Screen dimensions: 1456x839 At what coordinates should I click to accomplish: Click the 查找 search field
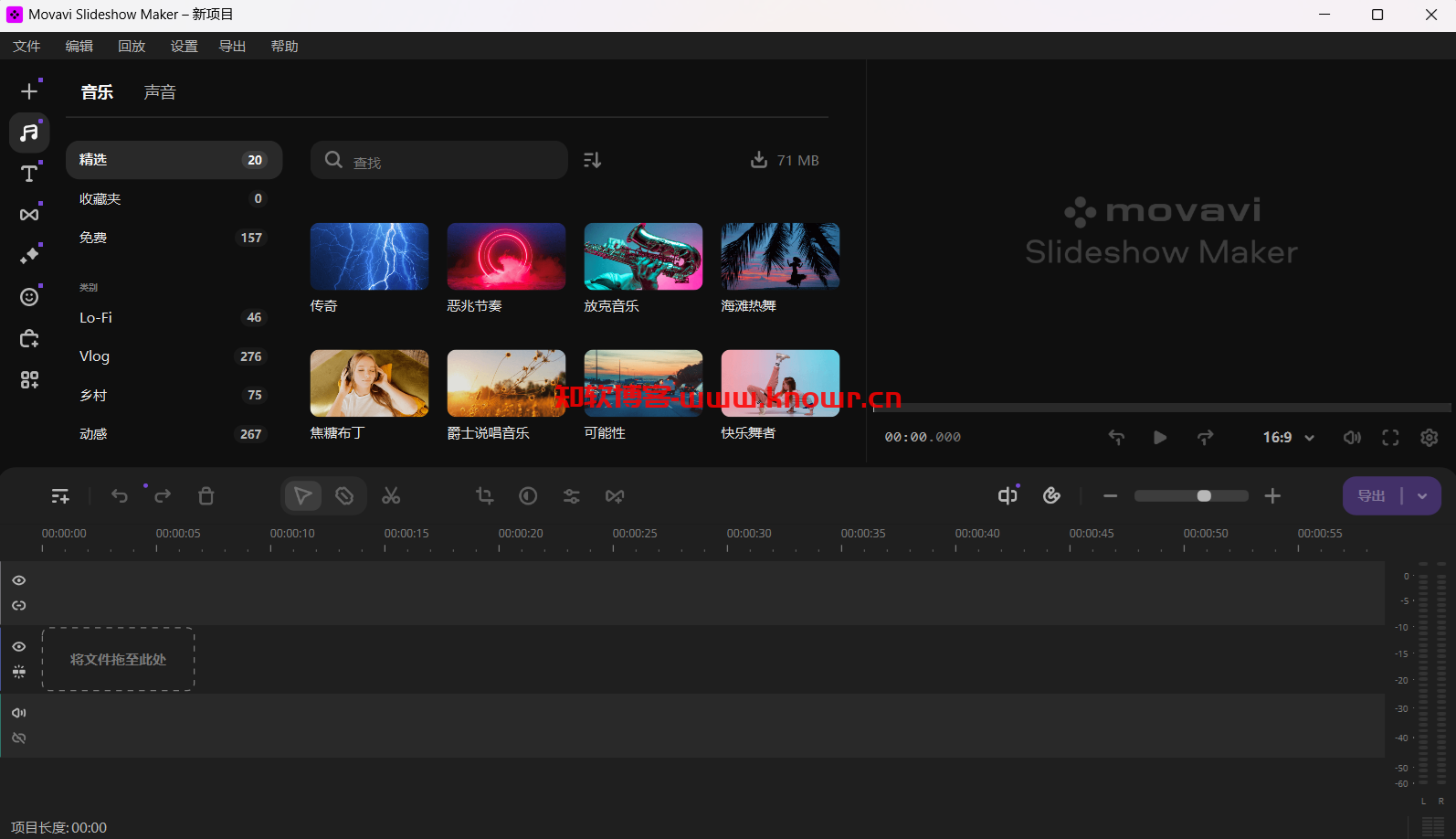click(x=439, y=160)
